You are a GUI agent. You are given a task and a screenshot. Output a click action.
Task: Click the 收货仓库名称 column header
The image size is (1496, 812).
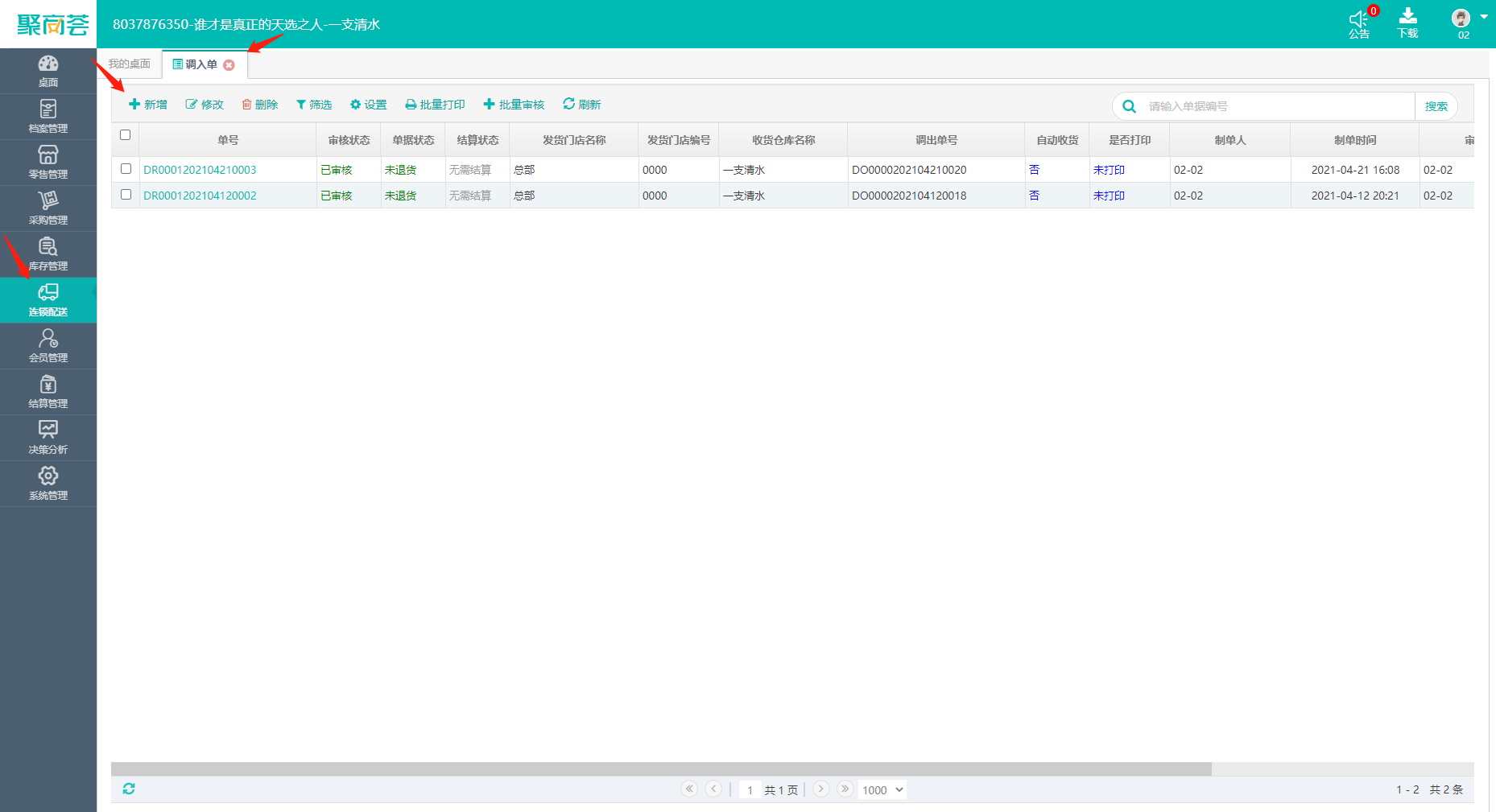783,140
